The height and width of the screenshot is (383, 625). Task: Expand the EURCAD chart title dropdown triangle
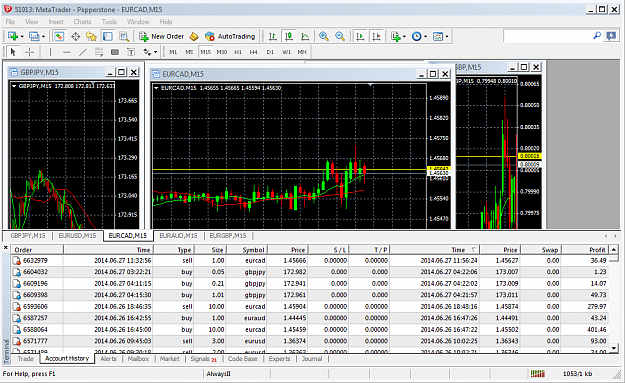[x=156, y=88]
